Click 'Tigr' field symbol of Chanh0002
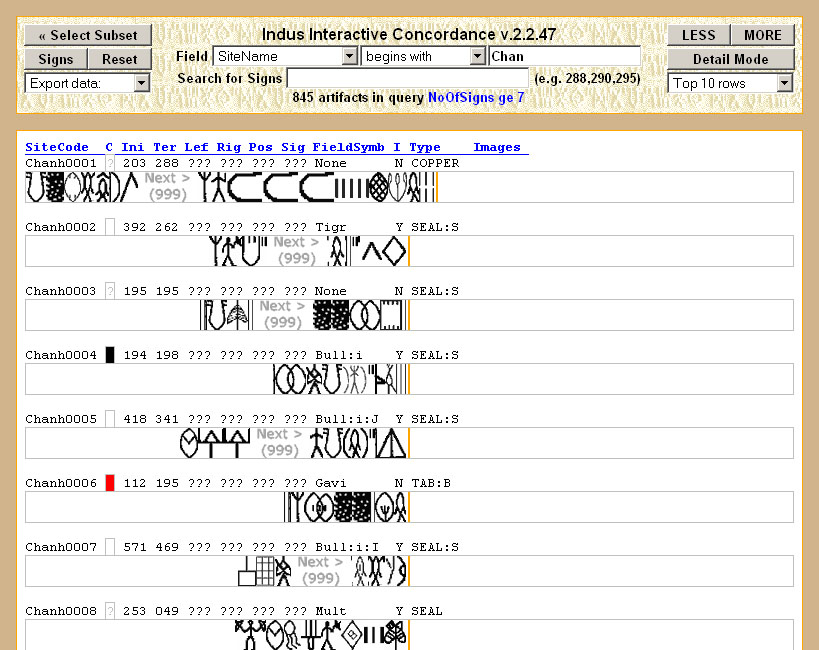Screen dimensions: 819x650 [331, 227]
